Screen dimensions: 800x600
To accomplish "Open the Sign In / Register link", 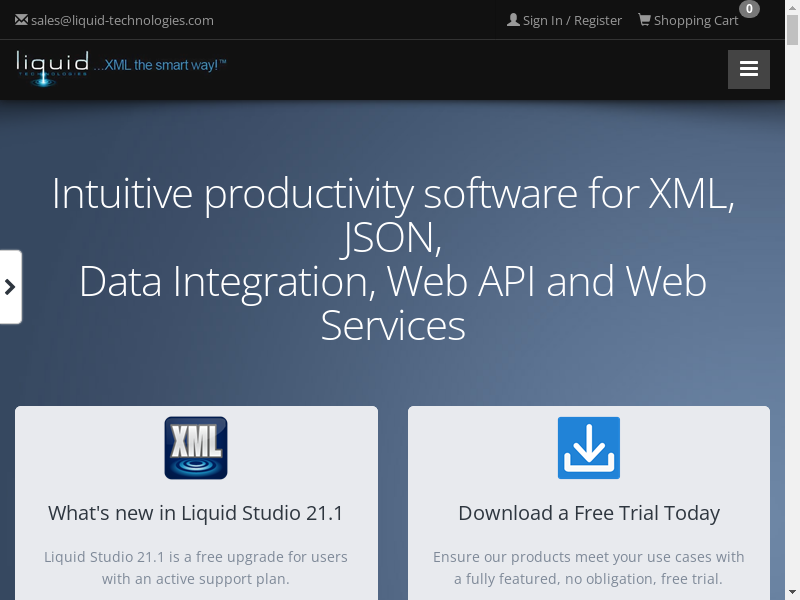I will (x=572, y=20).
